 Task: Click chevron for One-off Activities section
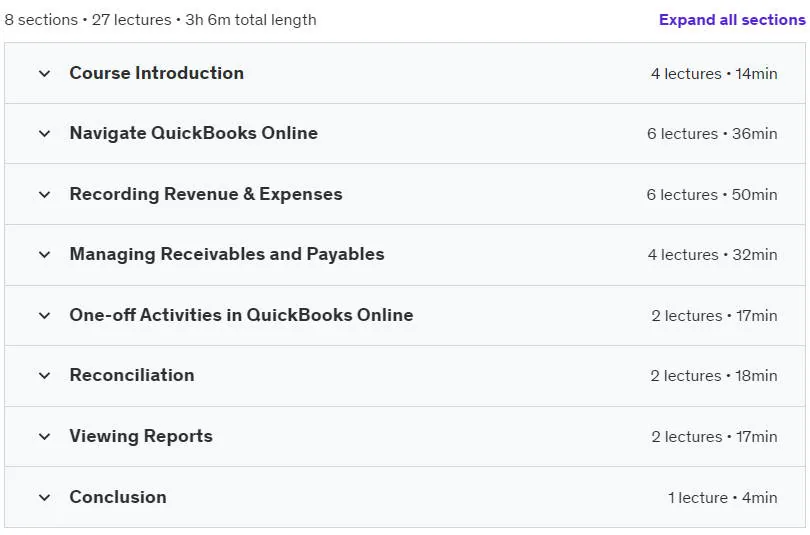(44, 316)
